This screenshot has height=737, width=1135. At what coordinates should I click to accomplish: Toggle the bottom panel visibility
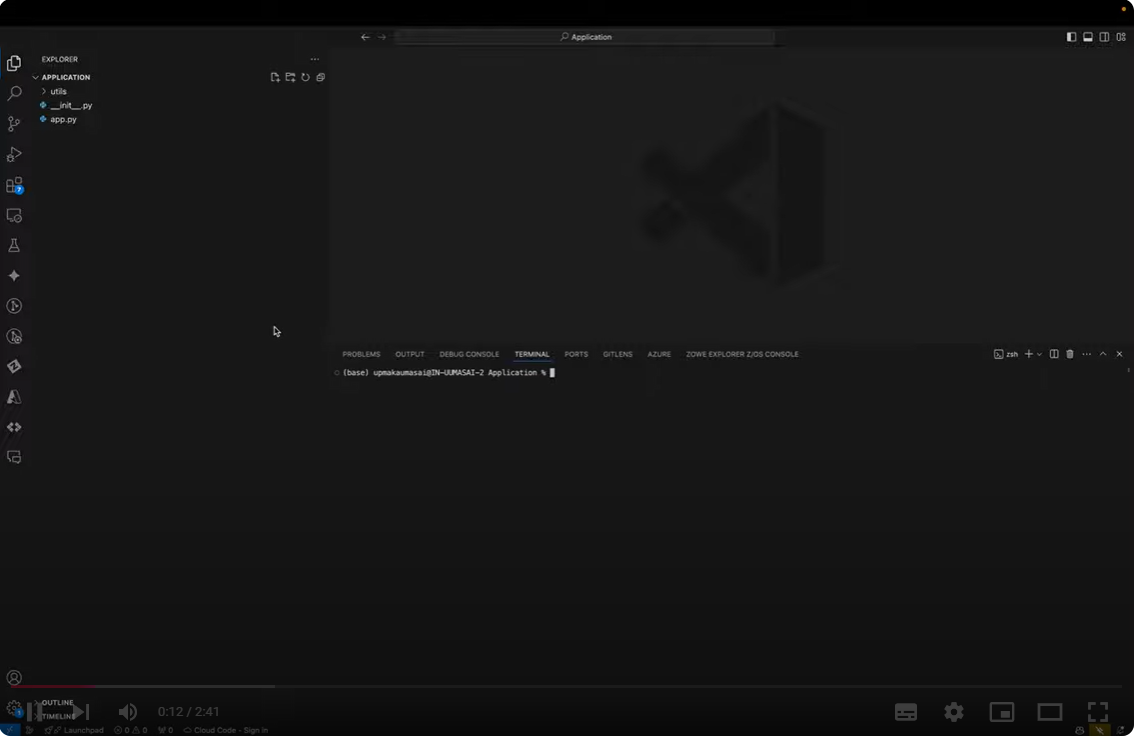[x=1088, y=37]
